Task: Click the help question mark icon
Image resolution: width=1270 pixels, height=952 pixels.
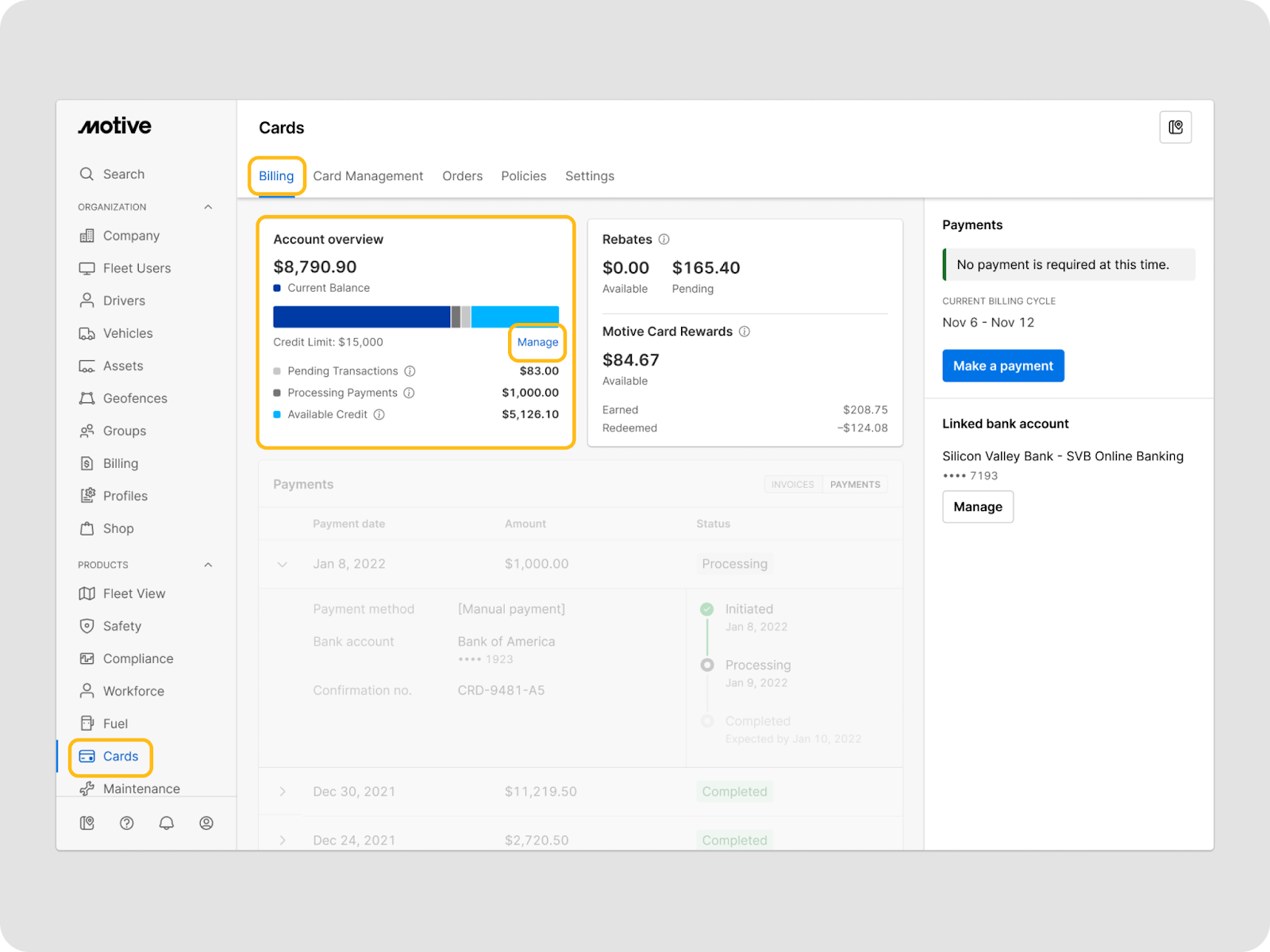Action: [x=126, y=823]
